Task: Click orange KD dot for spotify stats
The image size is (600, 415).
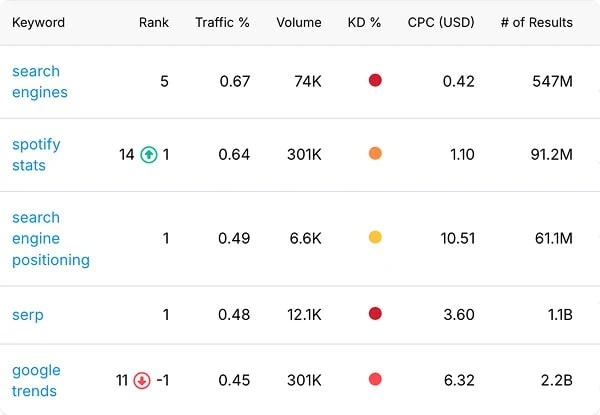Action: (x=375, y=153)
